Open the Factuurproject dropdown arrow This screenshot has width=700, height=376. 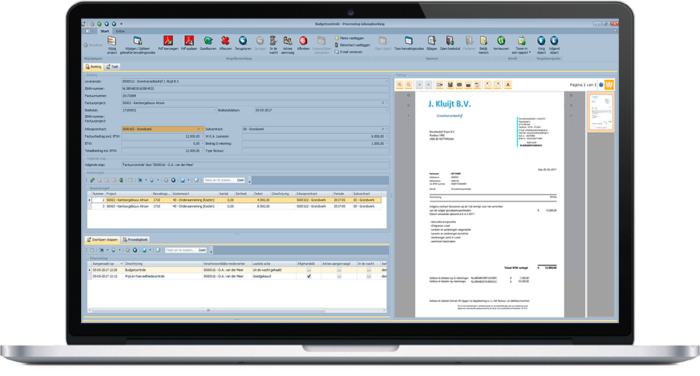click(x=387, y=103)
